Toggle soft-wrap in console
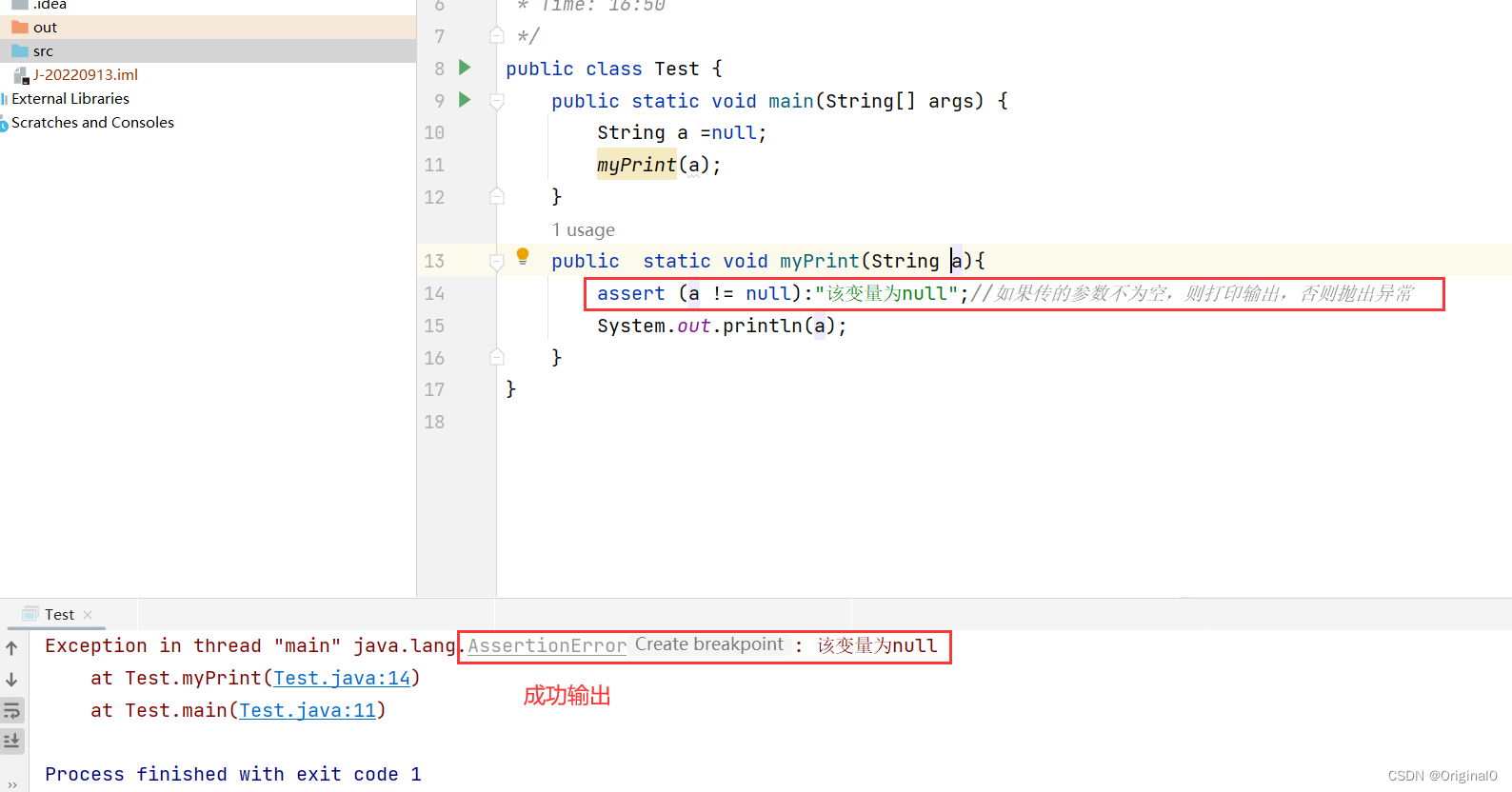Screen dimensions: 1512x792 pyautogui.click(x=12, y=710)
